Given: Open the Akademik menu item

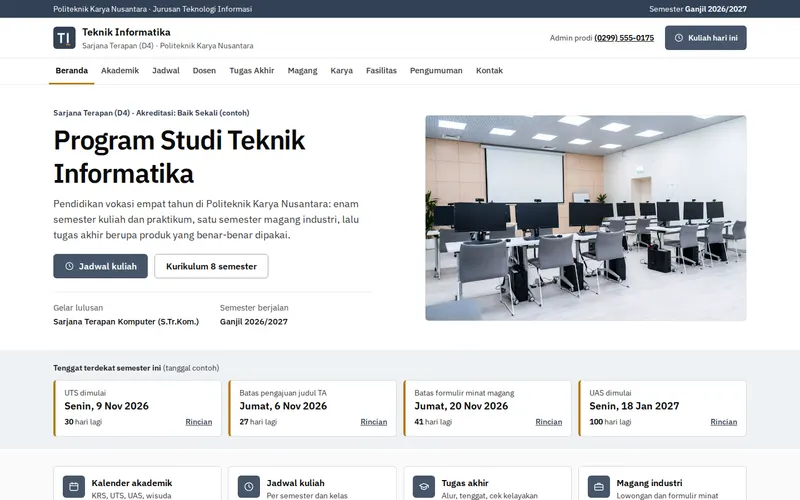Looking at the screenshot, I should [x=120, y=70].
